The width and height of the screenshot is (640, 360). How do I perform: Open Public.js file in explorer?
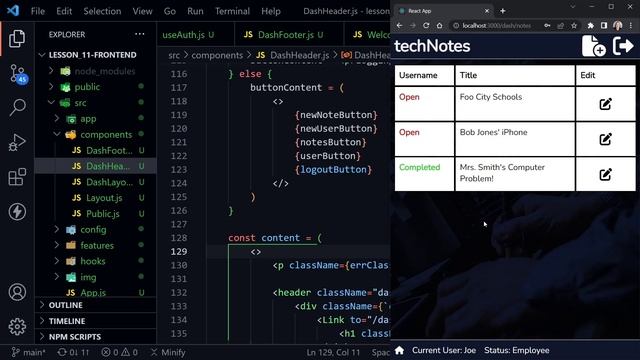coord(96,213)
